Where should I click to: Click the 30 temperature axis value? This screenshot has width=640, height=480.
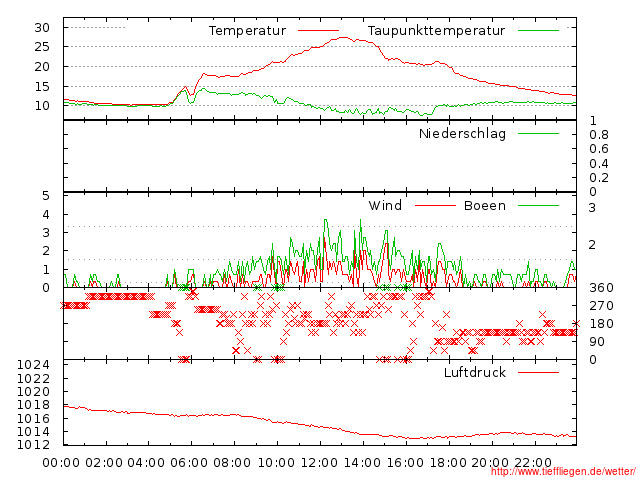point(42,28)
